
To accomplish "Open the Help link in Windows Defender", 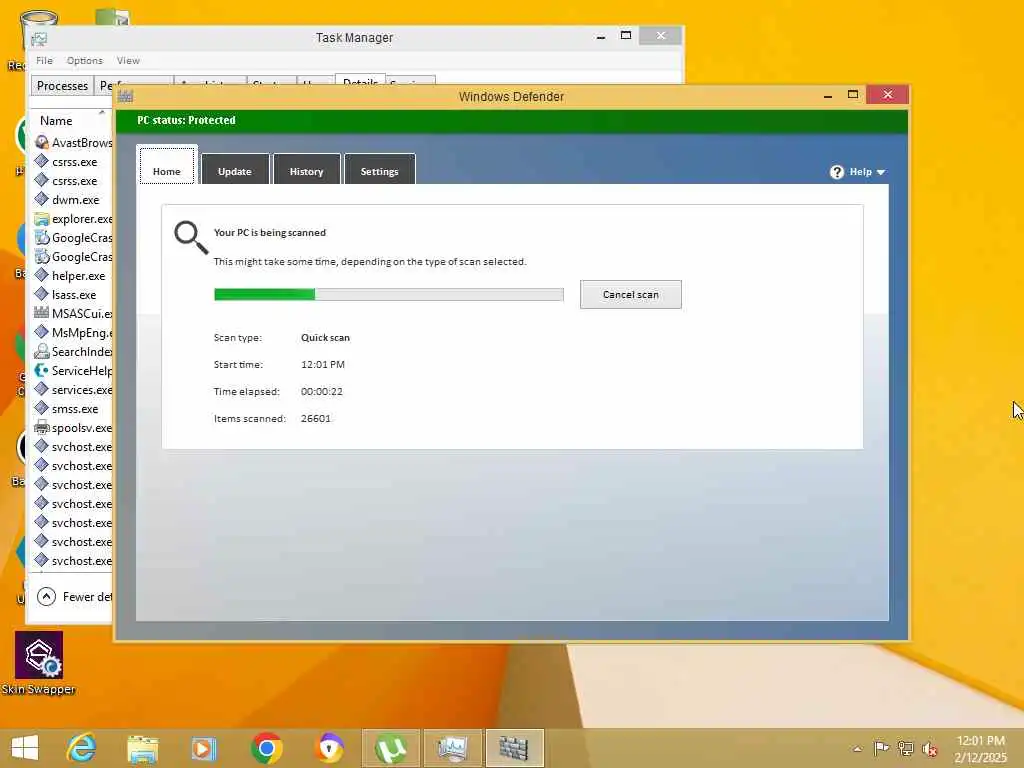I will 860,172.
